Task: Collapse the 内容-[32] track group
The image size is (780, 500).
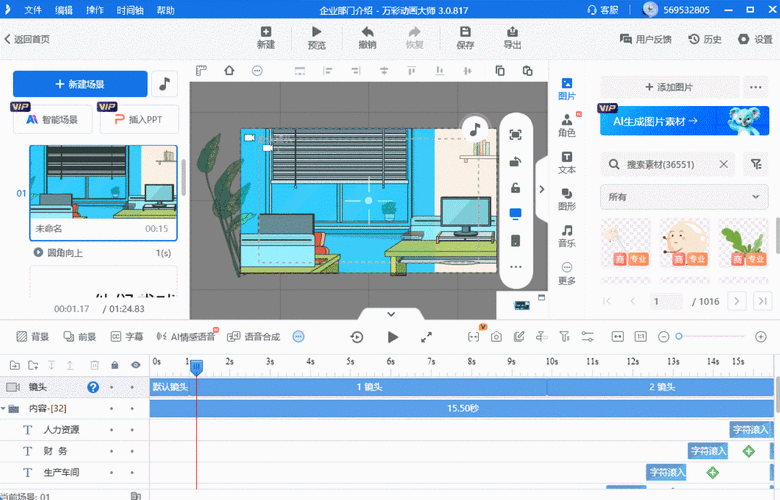Action: click(x=5, y=408)
